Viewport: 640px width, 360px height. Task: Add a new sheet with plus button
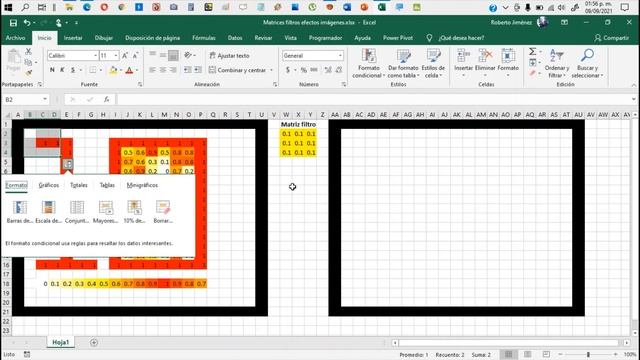(x=94, y=342)
